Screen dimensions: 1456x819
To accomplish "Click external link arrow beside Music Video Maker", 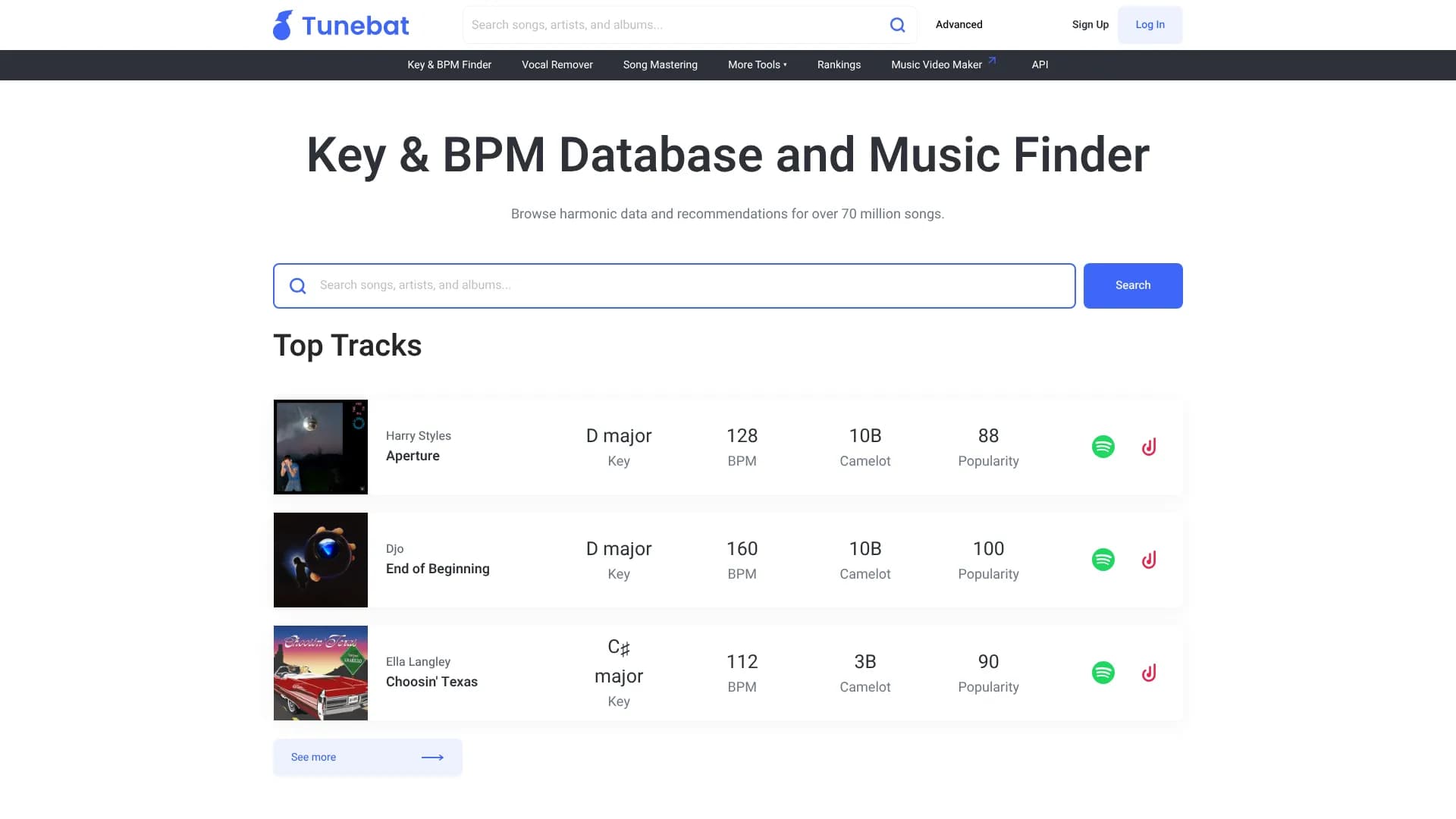I will pos(992,61).
